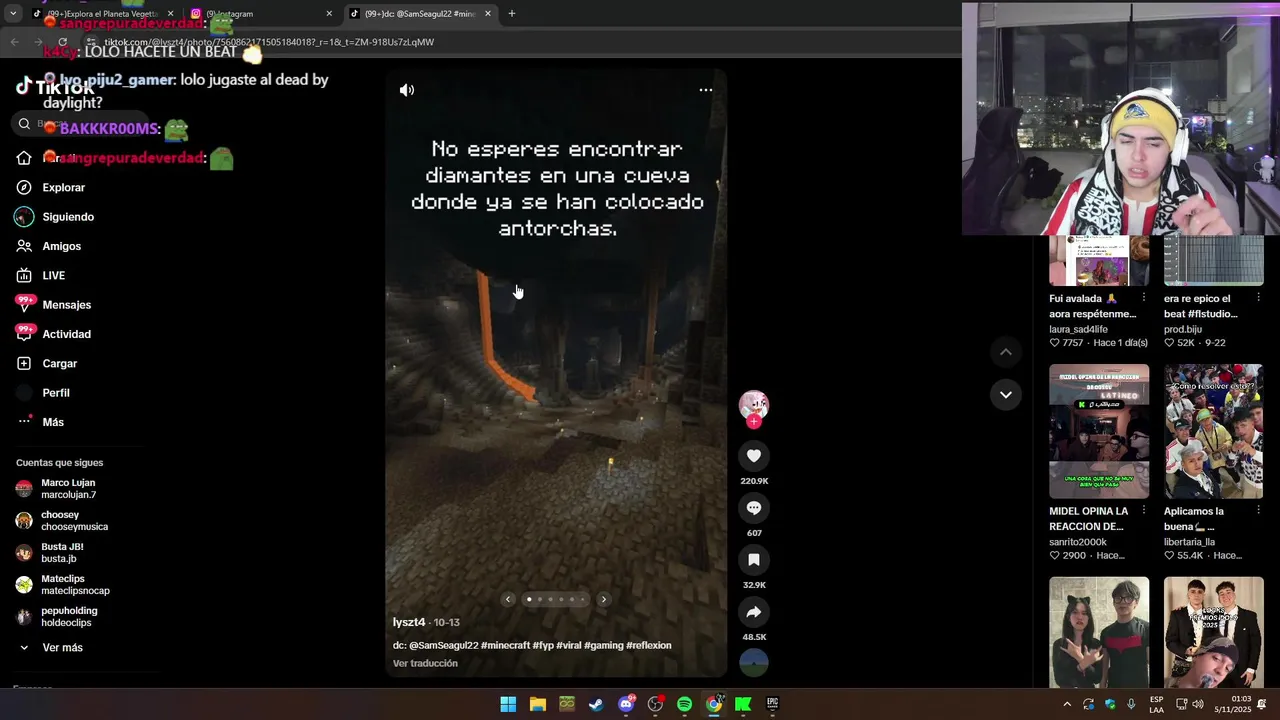Open volume control in system tray
This screenshot has width=1280, height=720.
pyautogui.click(x=1198, y=705)
